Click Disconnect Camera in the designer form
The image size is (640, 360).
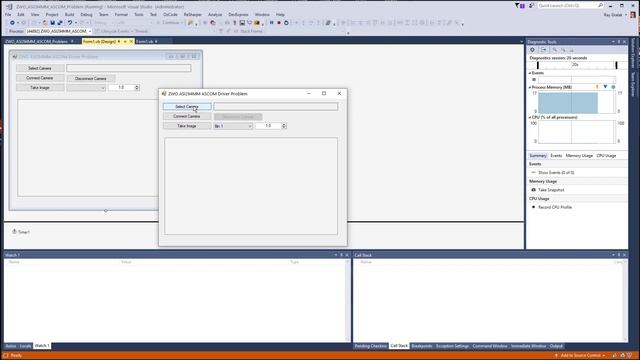(x=91, y=78)
